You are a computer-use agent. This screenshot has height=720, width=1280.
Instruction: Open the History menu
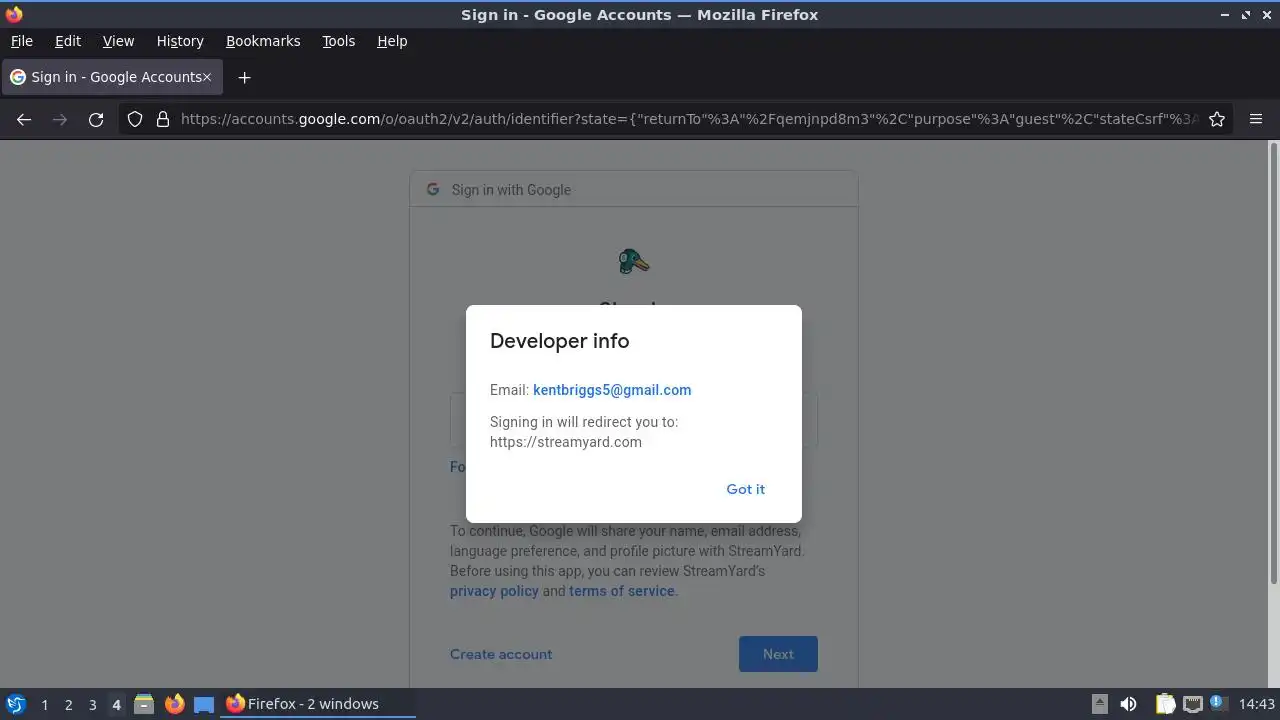coord(180,41)
